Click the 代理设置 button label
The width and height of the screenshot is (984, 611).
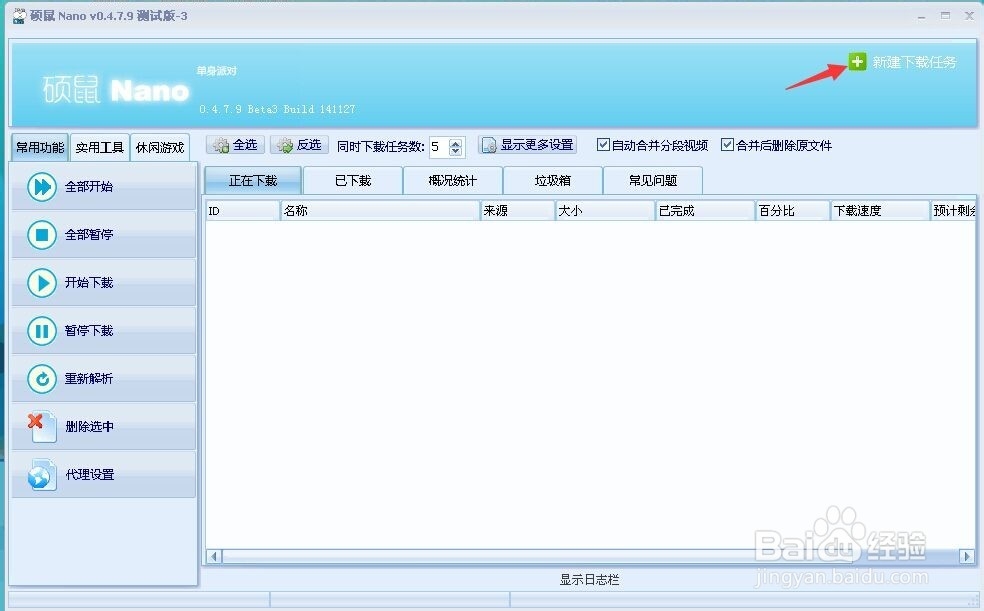click(x=90, y=475)
